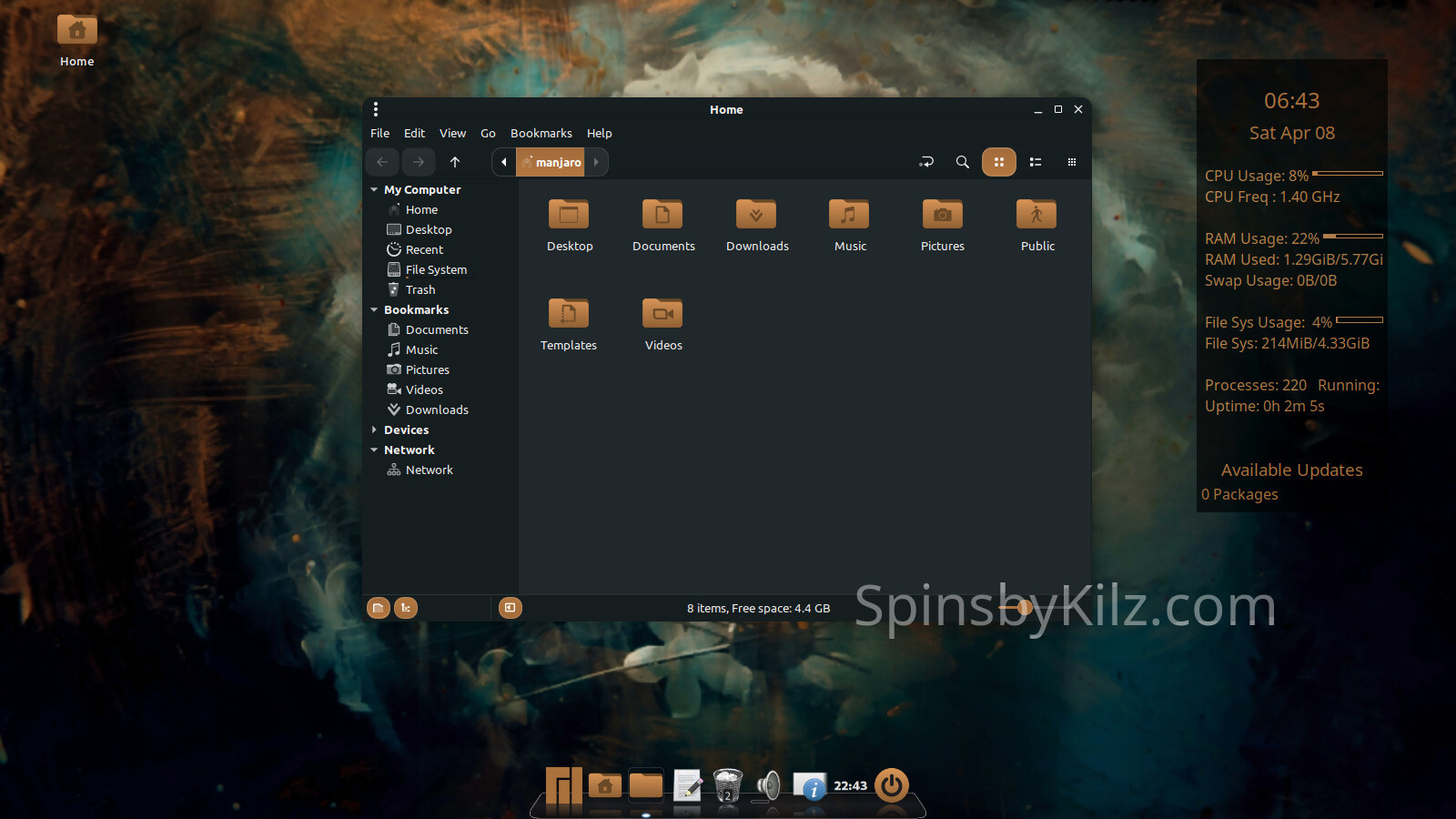Expand the Devices section

pos(374,430)
